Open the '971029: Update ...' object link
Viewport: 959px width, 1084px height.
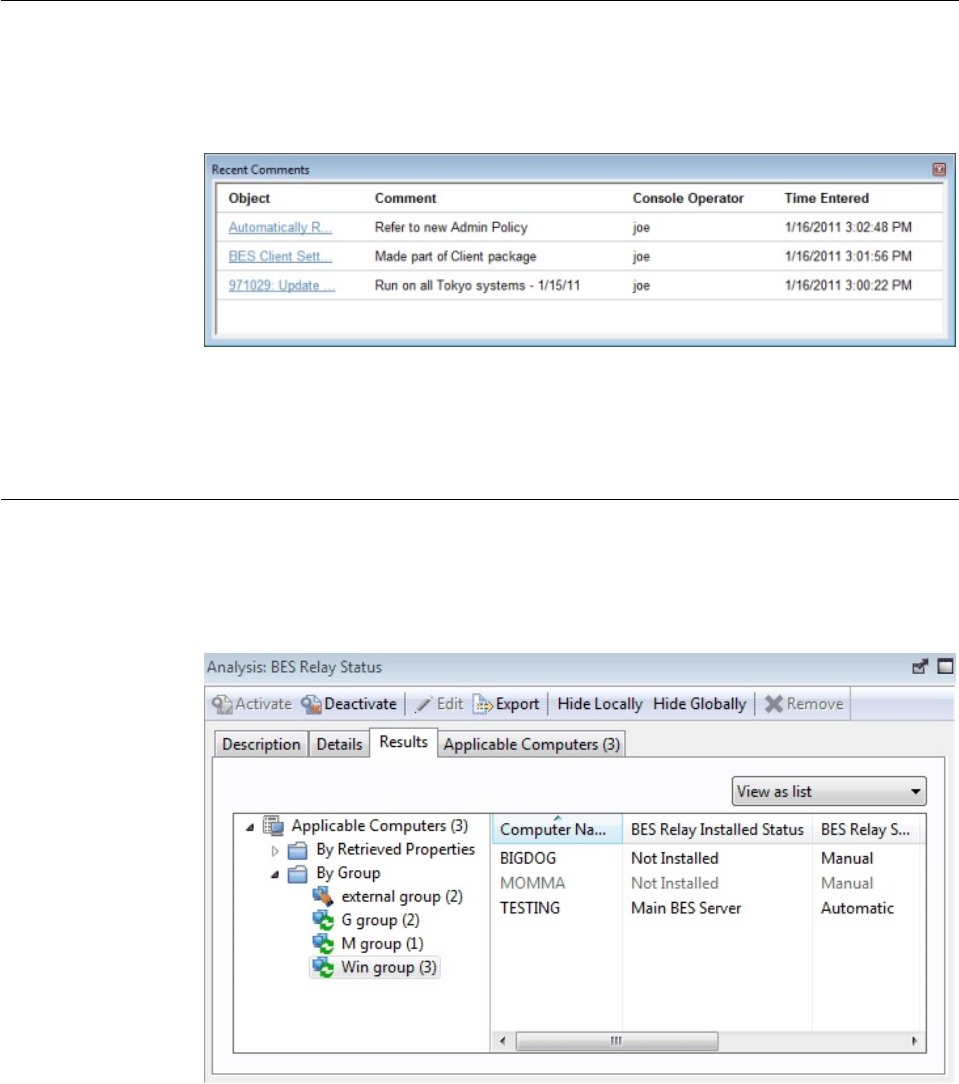281,286
